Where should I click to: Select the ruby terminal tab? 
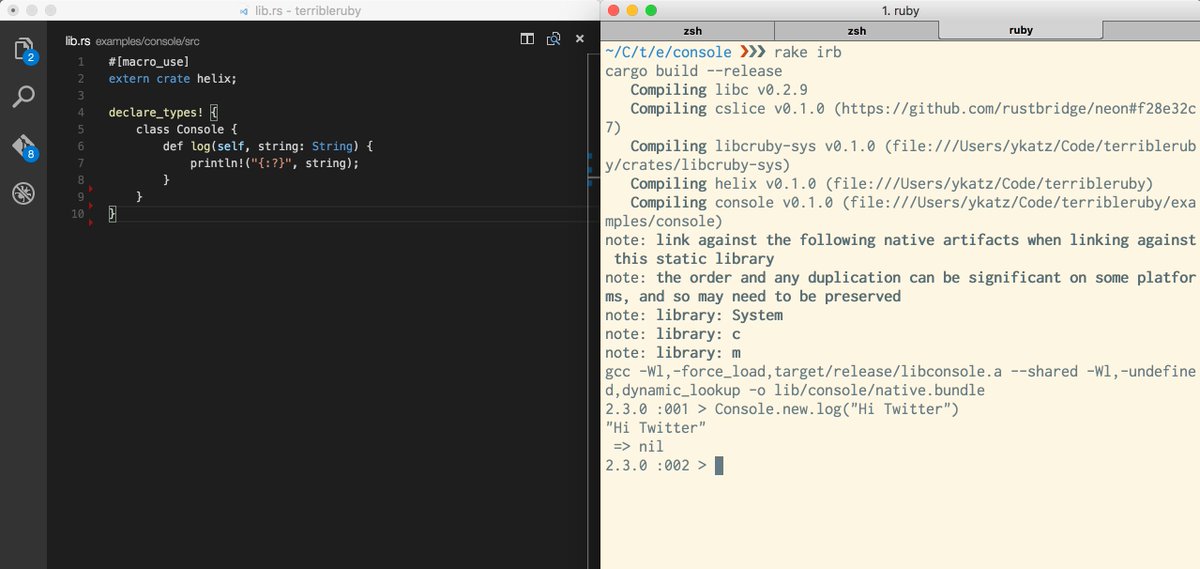[1022, 30]
